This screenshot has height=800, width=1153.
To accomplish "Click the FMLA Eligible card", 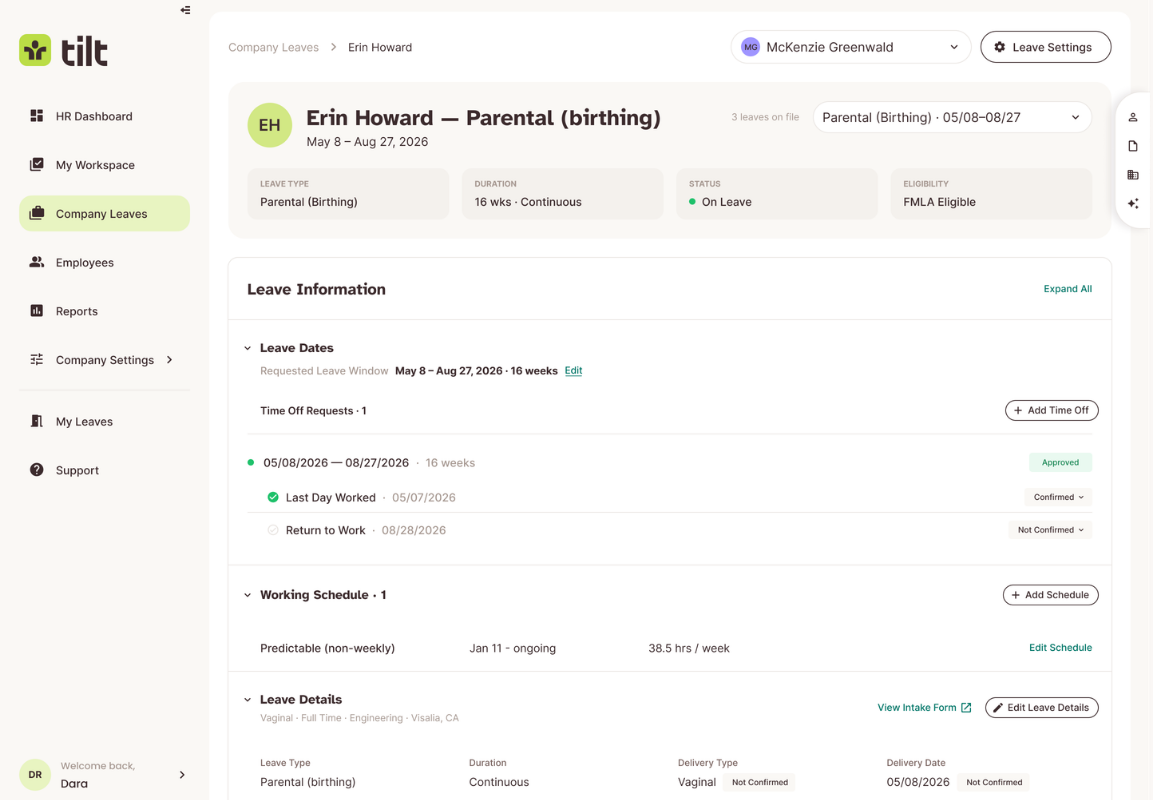I will pos(991,193).
